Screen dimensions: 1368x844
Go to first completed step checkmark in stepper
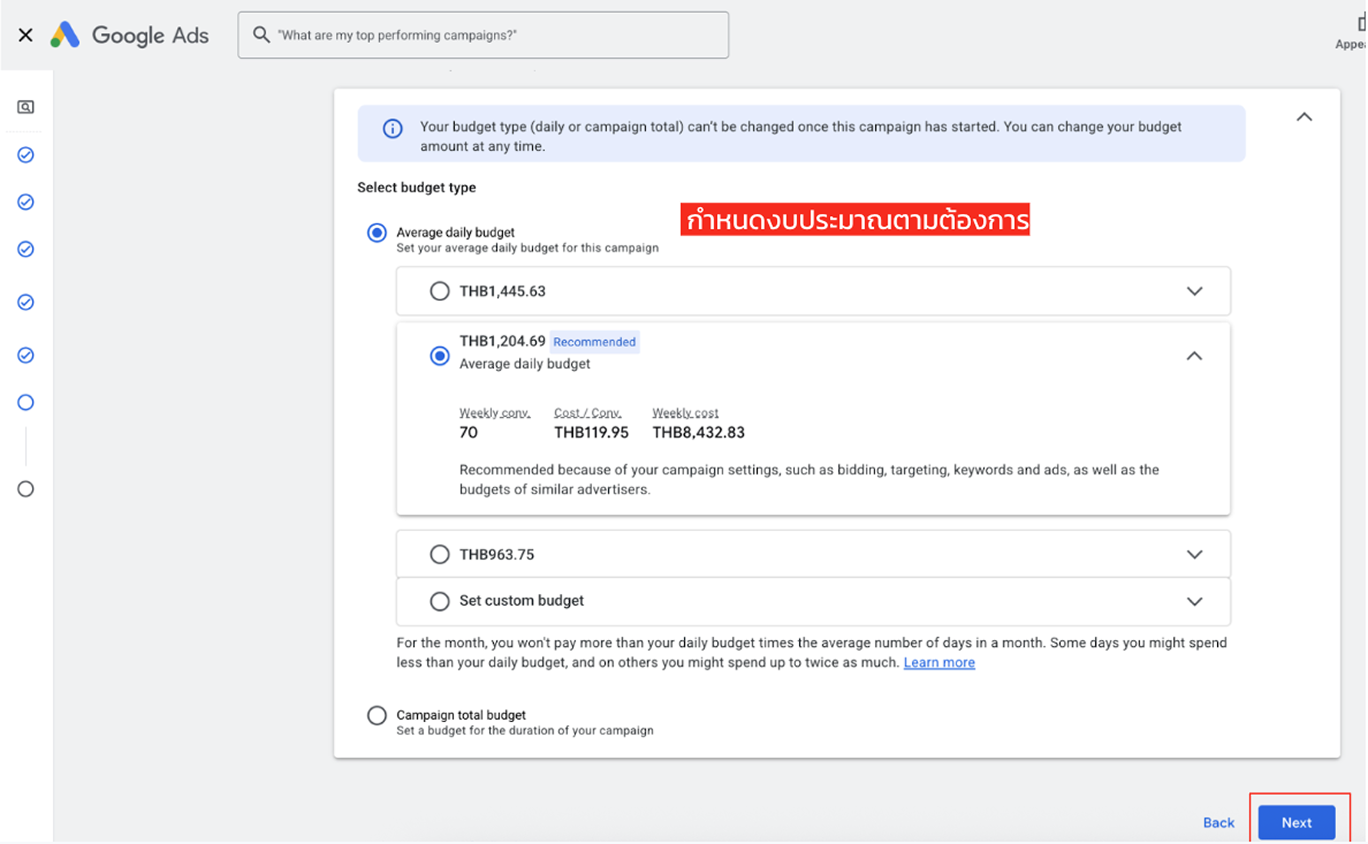point(26,155)
